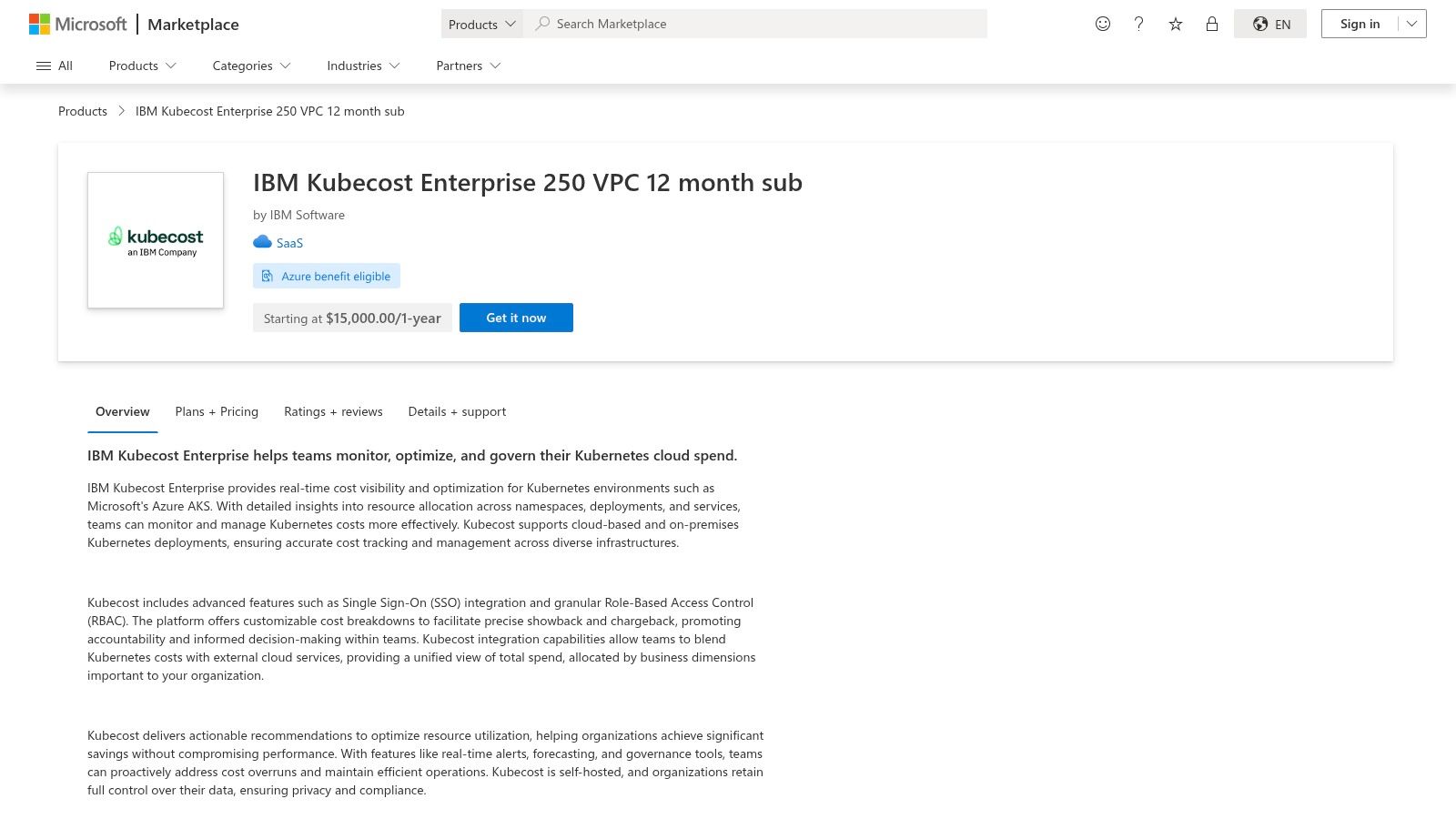Open the Categories dropdown
The image size is (1456, 819).
click(250, 66)
